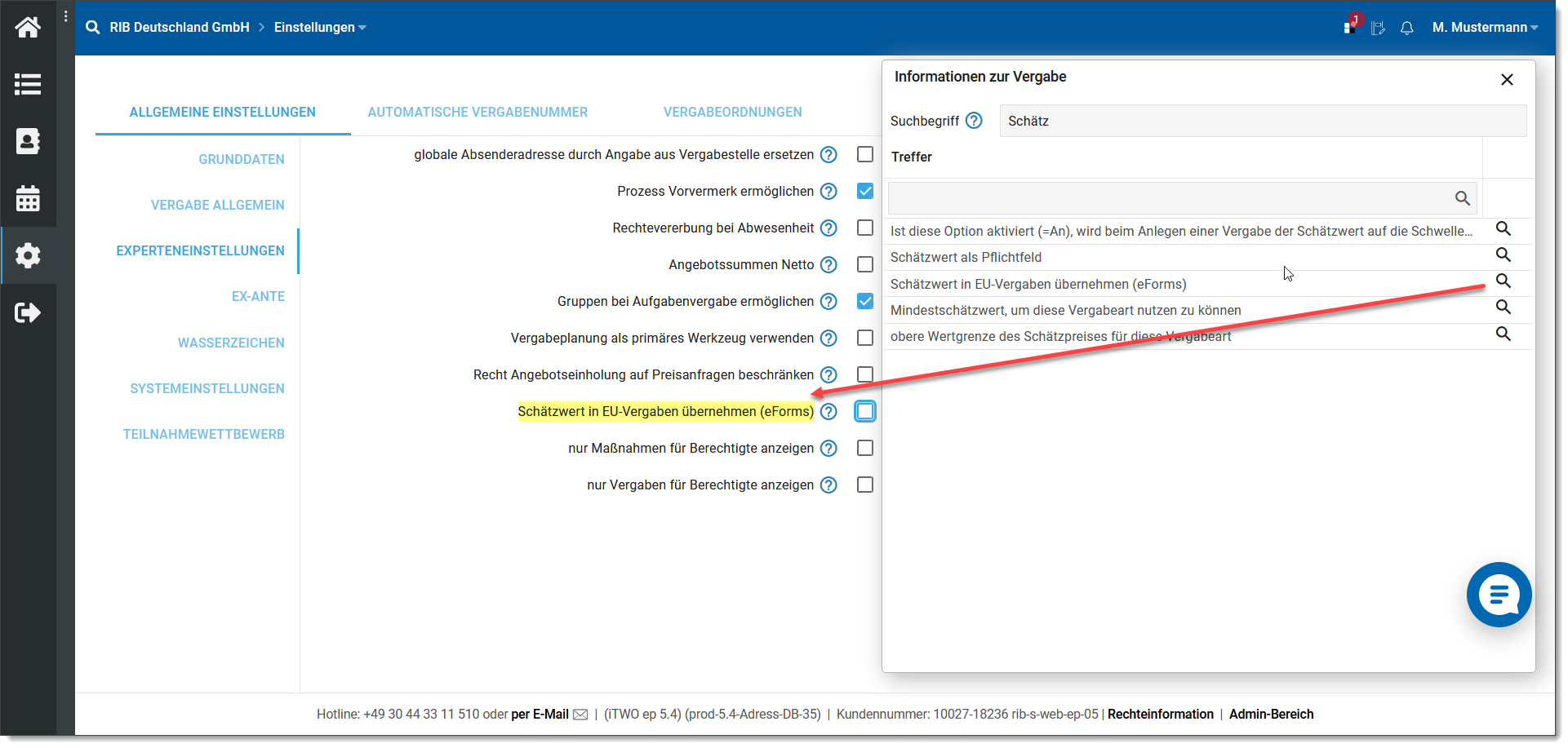Viewport: 1568px width, 748px height.
Task: Select Vergabe Allgemein in side menu
Action: [218, 205]
